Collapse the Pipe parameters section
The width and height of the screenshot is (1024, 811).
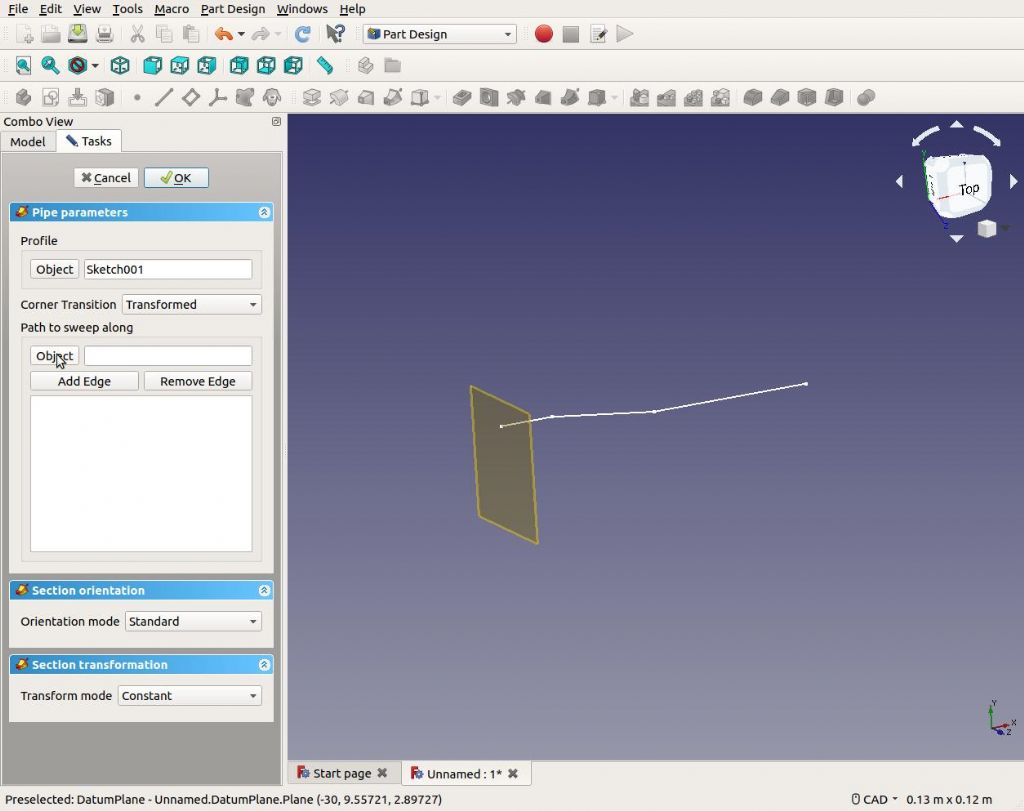coord(264,213)
